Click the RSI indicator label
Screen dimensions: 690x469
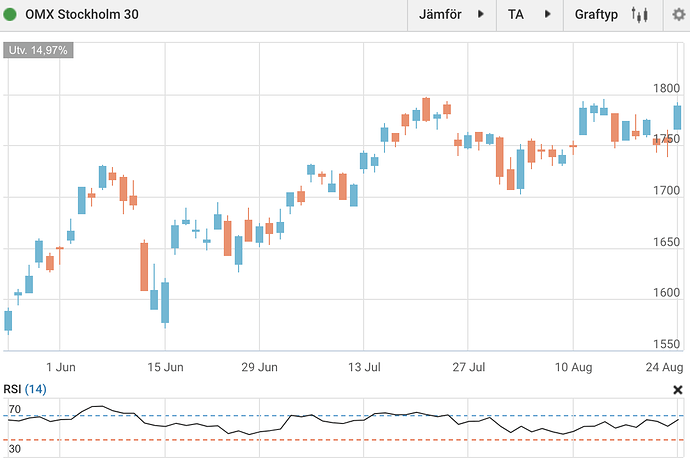[13, 389]
